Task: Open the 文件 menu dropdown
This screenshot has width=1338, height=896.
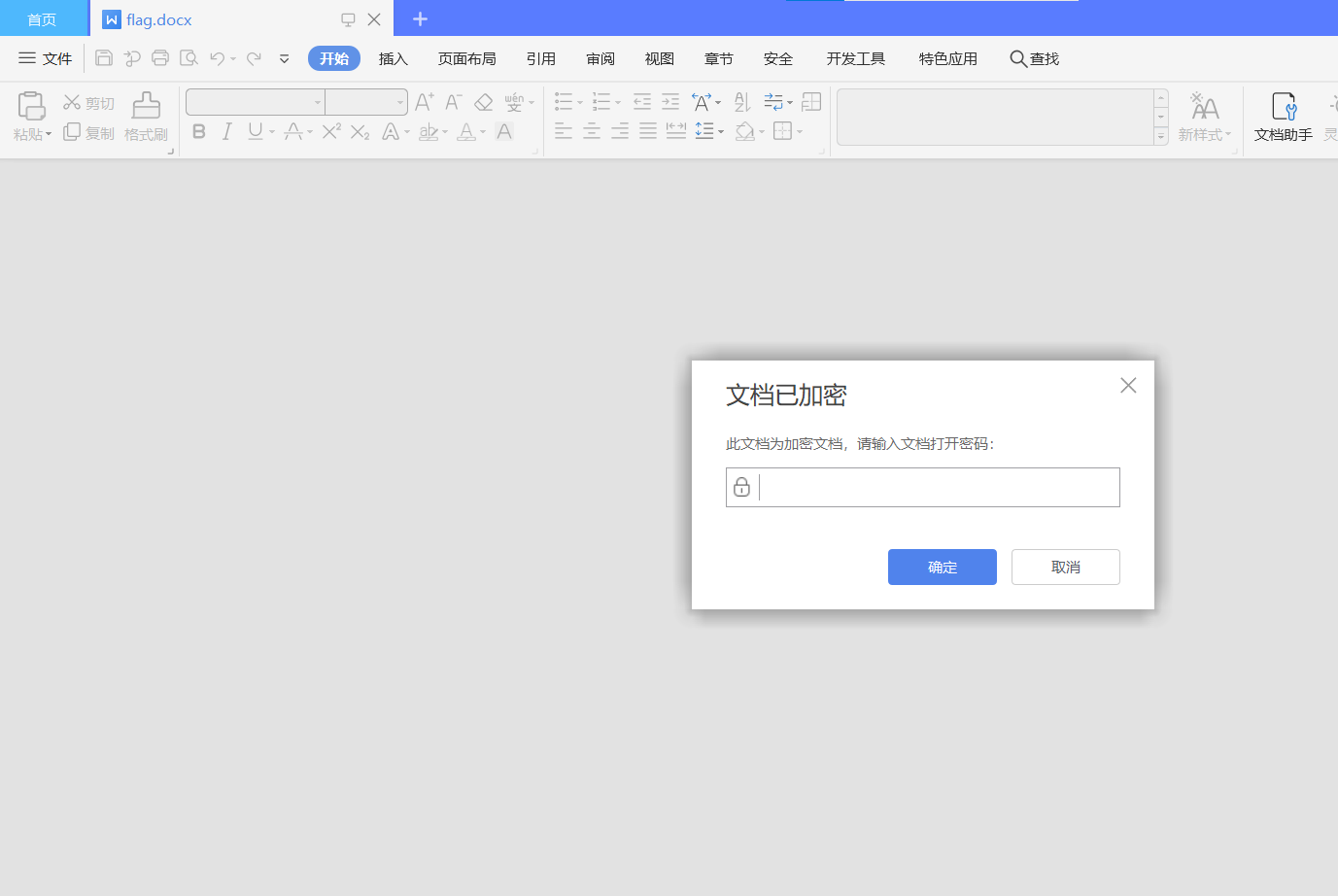Action: (45, 58)
